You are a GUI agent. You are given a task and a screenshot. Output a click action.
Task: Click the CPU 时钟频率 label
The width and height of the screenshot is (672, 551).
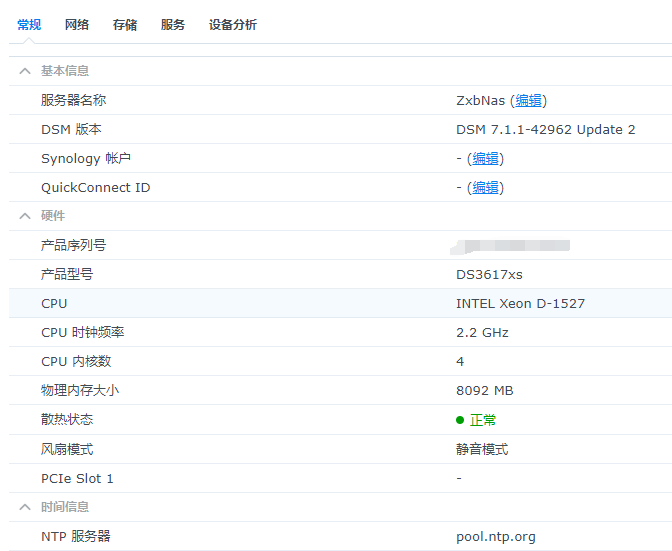pyautogui.click(x=83, y=332)
